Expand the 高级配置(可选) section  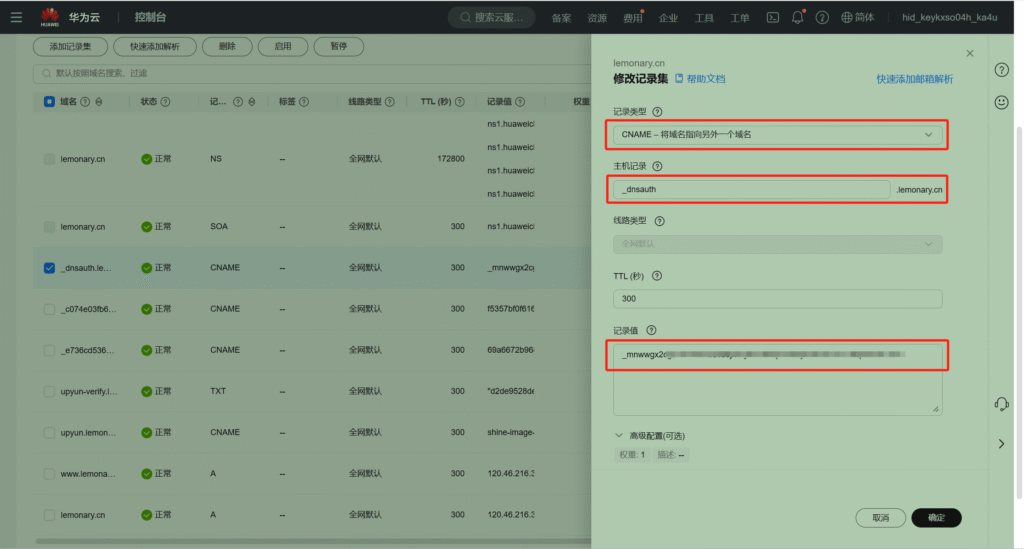(x=650, y=436)
